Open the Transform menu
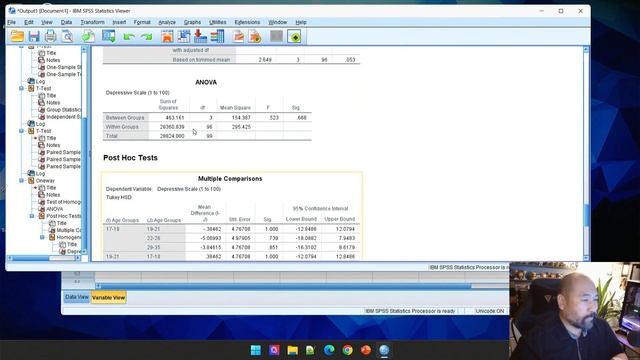This screenshot has width=640, height=360. tap(92, 22)
